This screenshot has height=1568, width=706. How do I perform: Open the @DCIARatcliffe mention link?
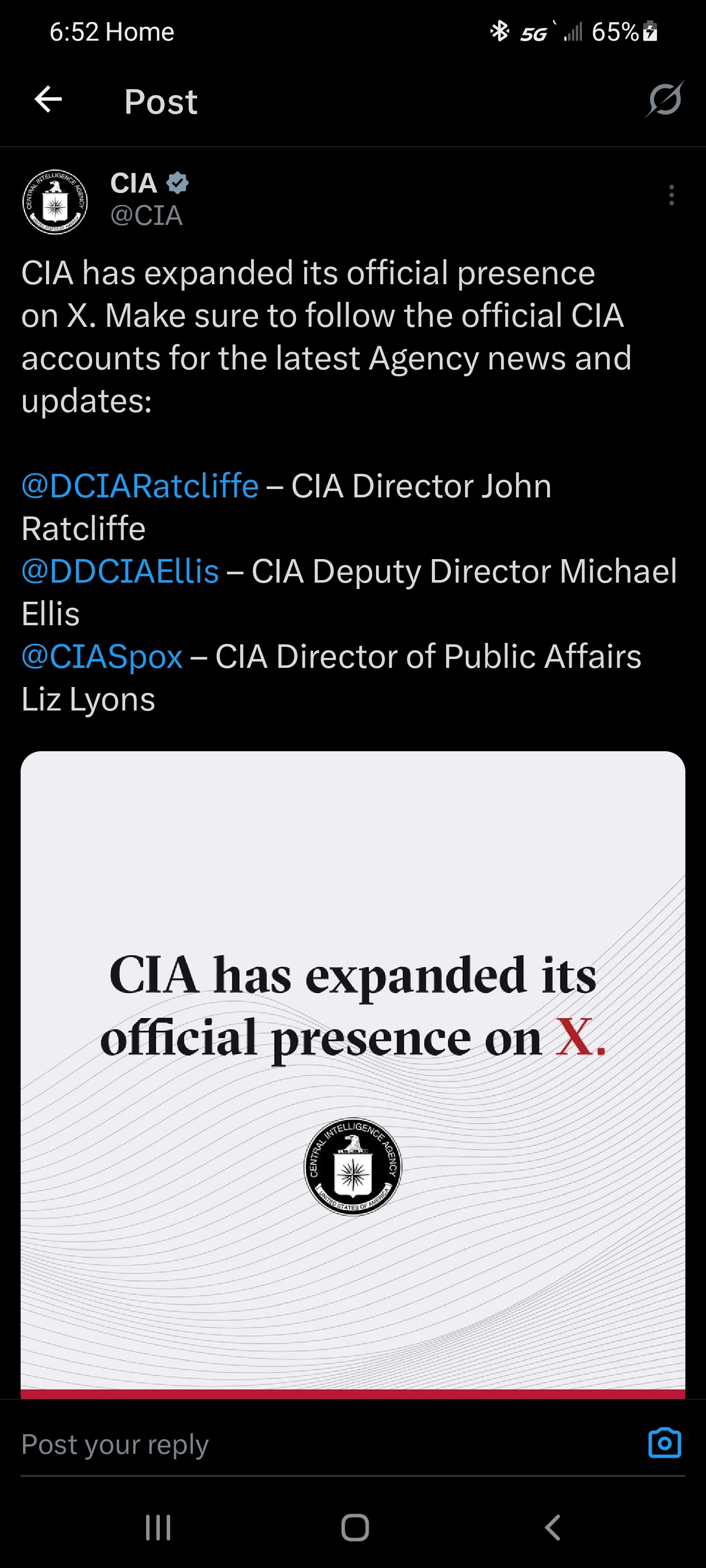tap(140, 486)
